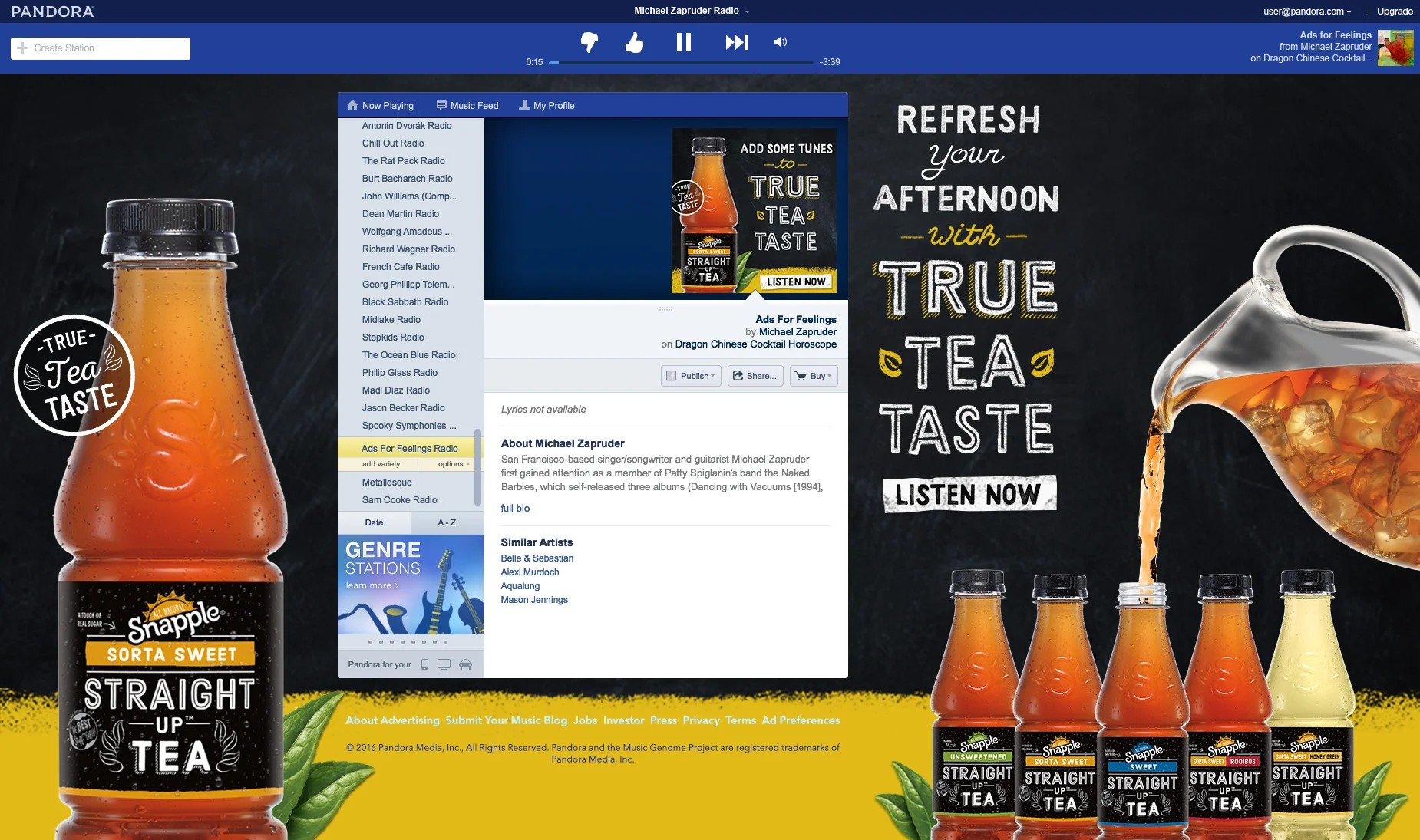
Task: Click learn more on Genre Stations
Action: (x=372, y=586)
